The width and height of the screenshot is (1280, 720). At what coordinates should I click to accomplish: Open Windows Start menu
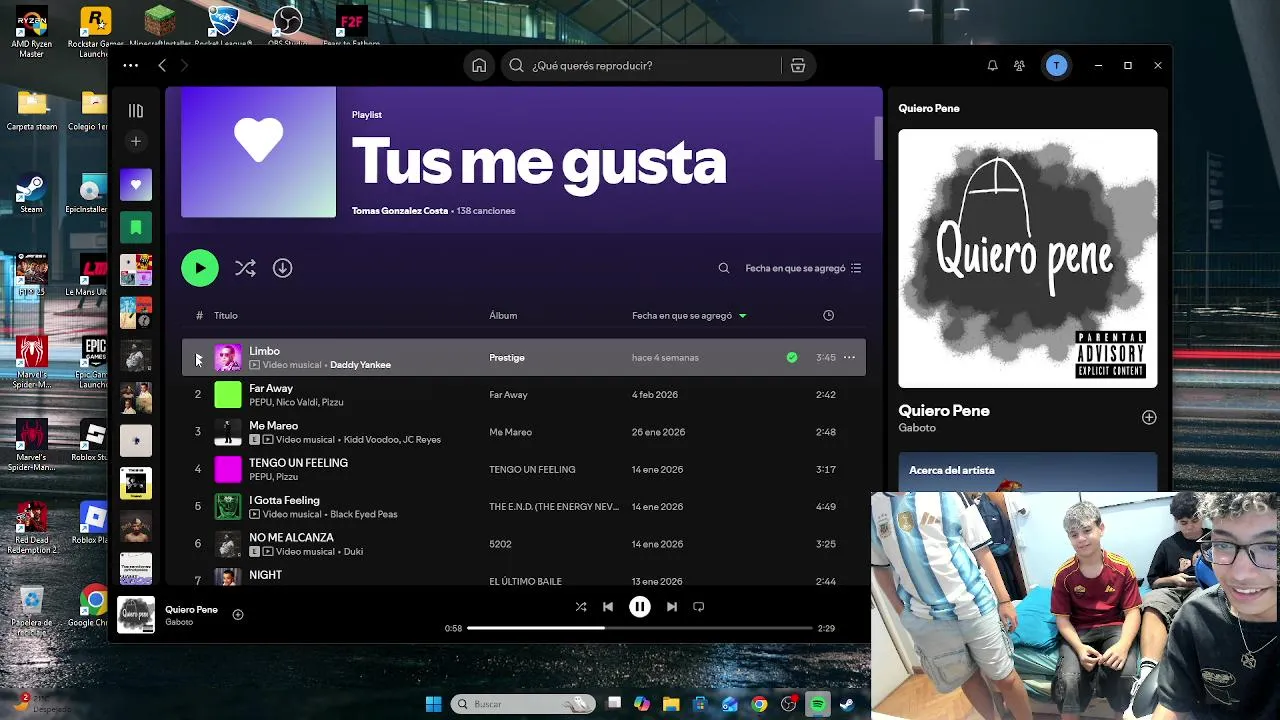(434, 704)
